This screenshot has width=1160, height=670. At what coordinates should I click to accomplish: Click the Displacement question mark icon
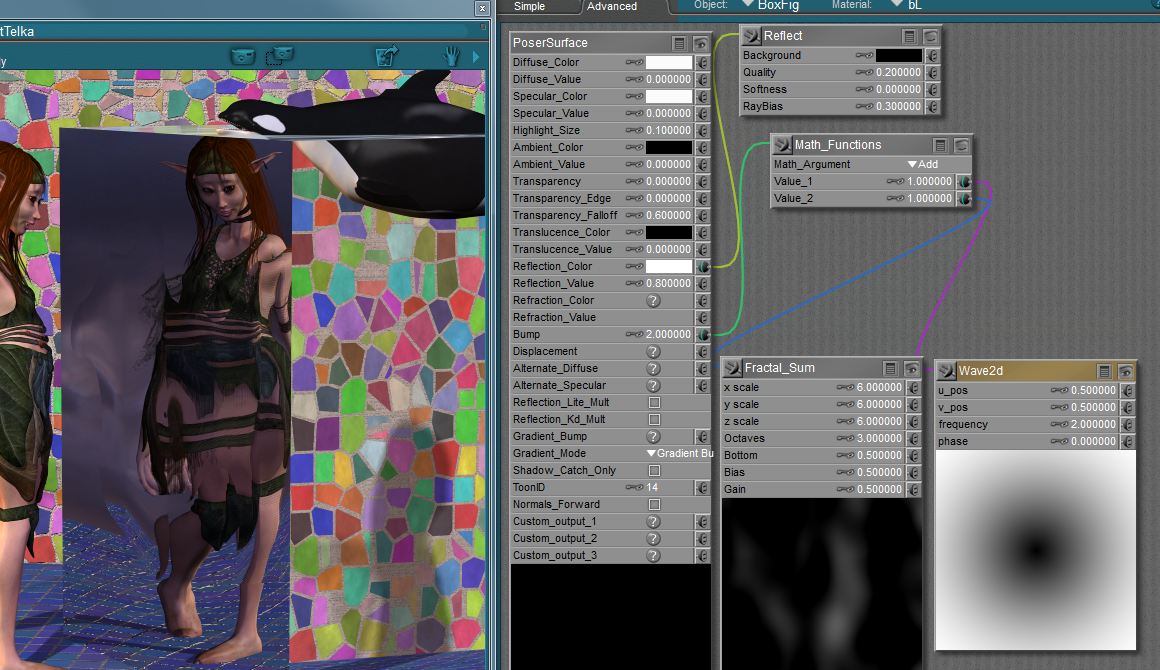click(653, 352)
